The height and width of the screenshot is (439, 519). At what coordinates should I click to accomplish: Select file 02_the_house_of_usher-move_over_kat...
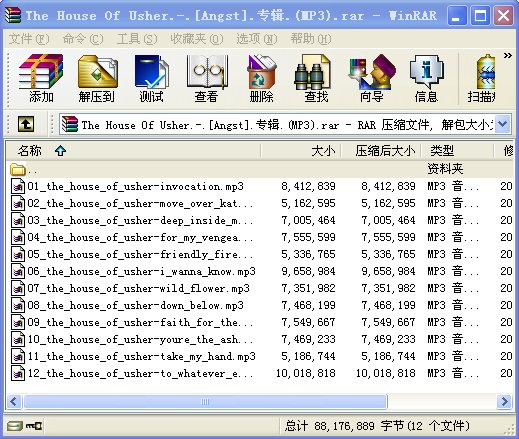tap(259, 203)
